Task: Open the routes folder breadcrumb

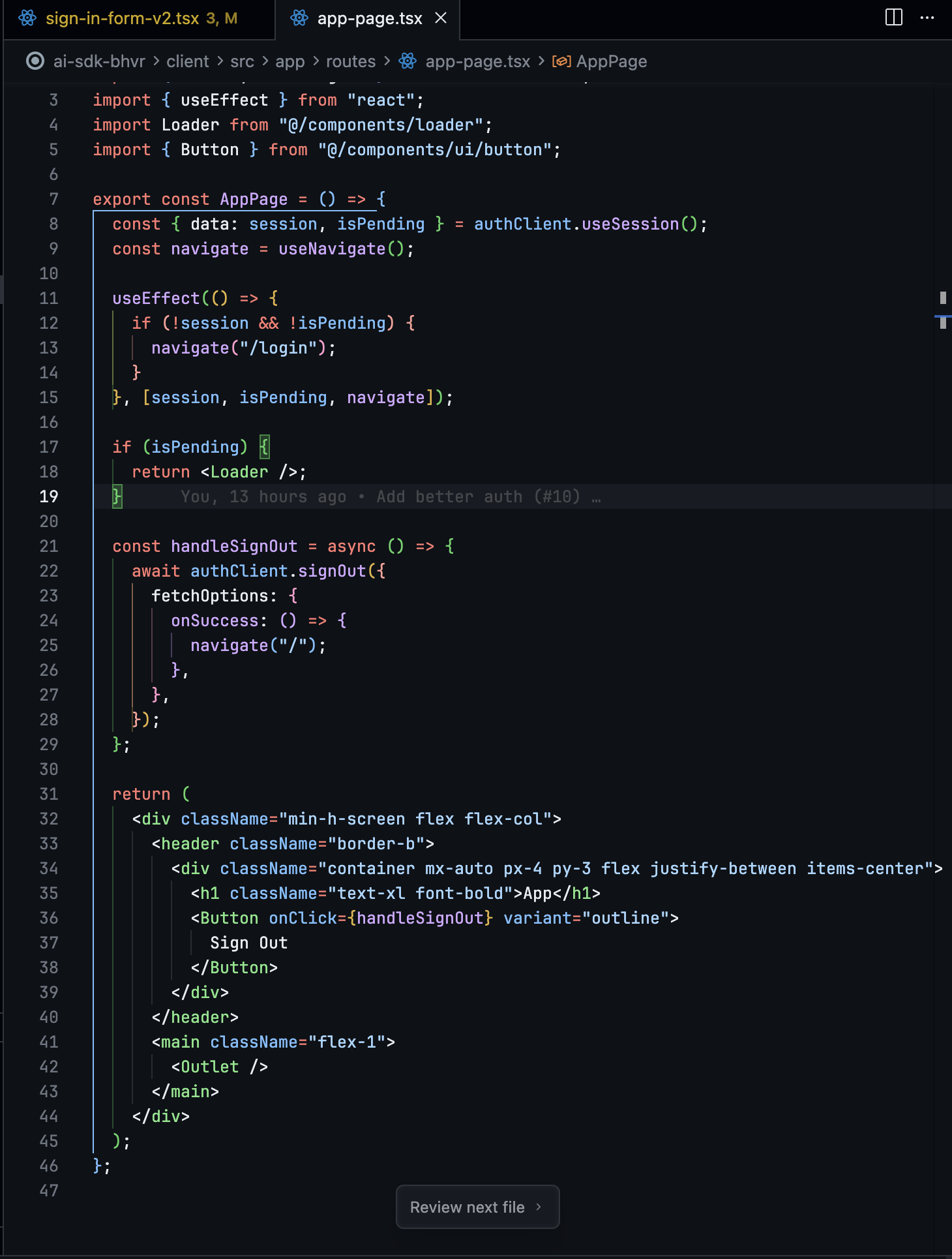Action: pyautogui.click(x=351, y=61)
